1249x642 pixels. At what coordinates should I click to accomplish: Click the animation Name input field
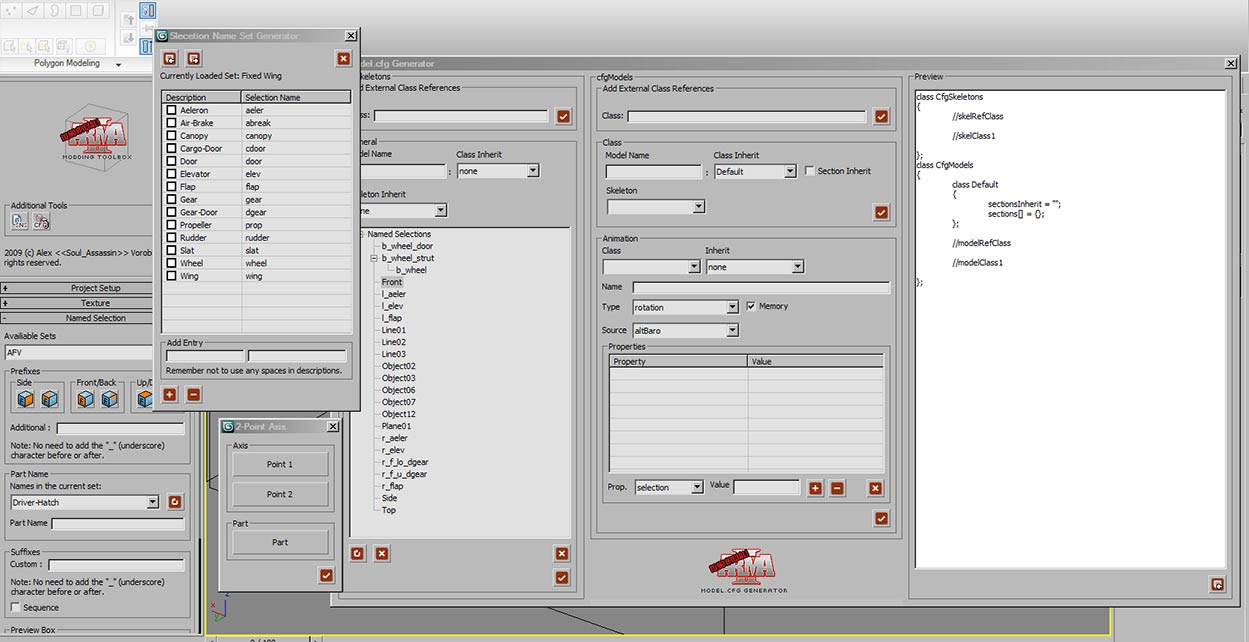[x=761, y=288]
